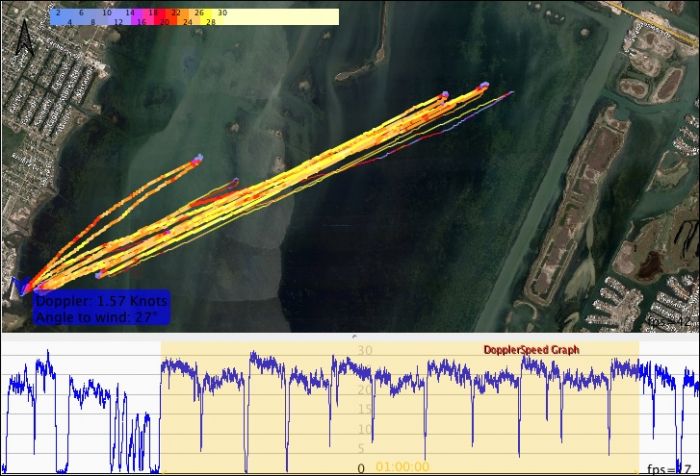Click the fps indicator in graph corner
700x476 pixels.
[x=671, y=467]
